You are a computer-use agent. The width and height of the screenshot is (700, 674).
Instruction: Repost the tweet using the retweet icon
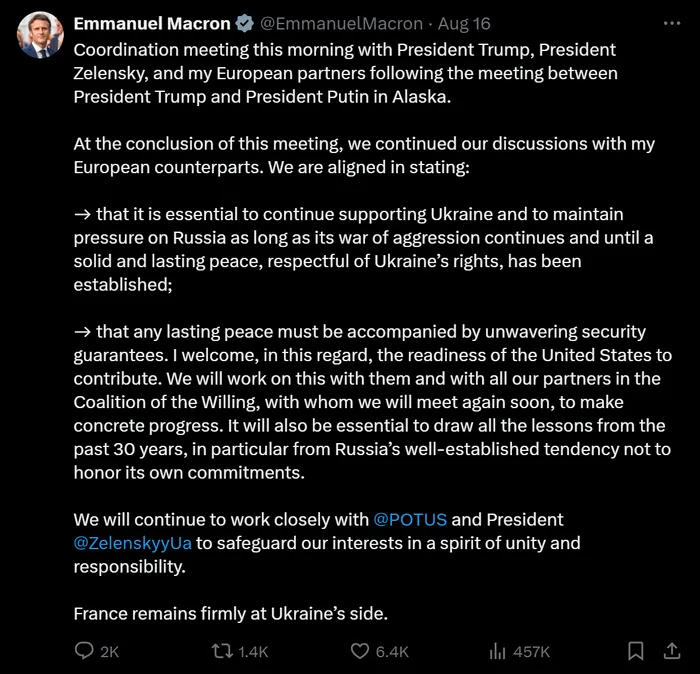tap(223, 651)
